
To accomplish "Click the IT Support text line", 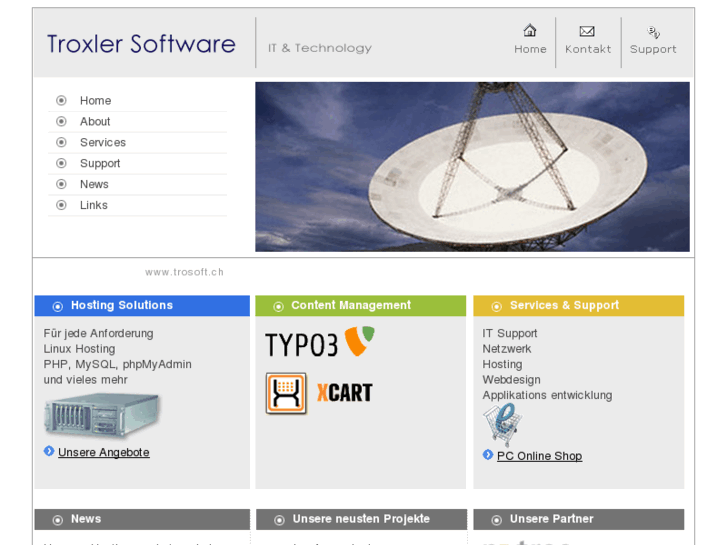I will coord(510,333).
